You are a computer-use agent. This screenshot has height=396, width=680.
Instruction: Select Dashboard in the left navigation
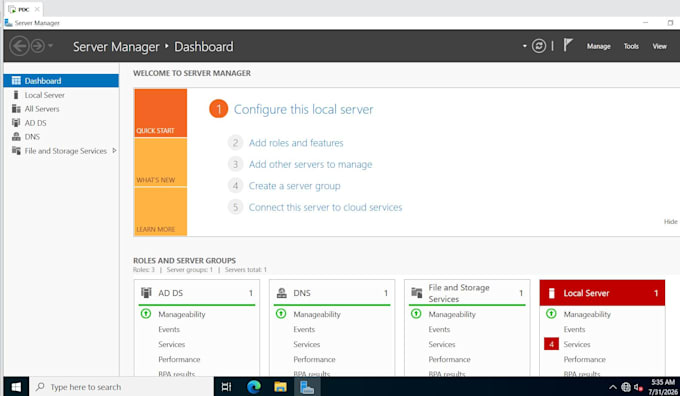[x=61, y=81]
